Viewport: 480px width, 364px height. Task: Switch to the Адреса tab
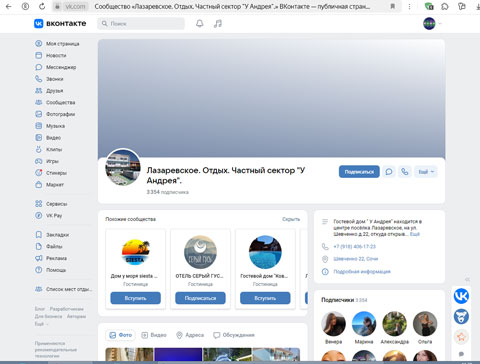[190, 335]
